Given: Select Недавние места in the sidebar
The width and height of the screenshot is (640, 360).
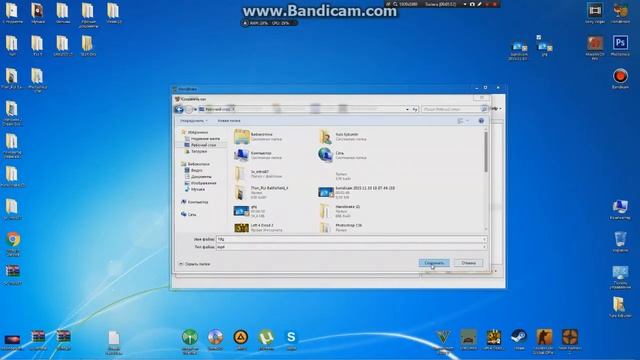Looking at the screenshot, I should pyautogui.click(x=202, y=139).
